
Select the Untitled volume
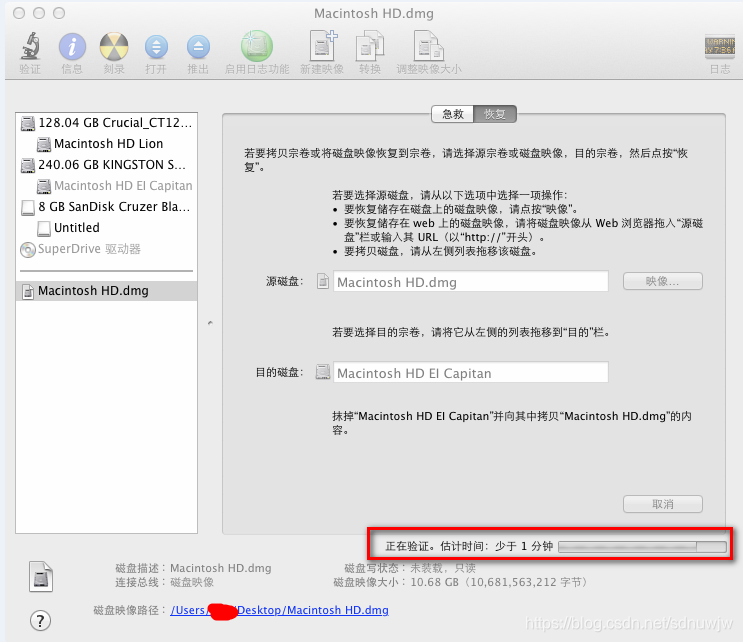[x=107, y=227]
